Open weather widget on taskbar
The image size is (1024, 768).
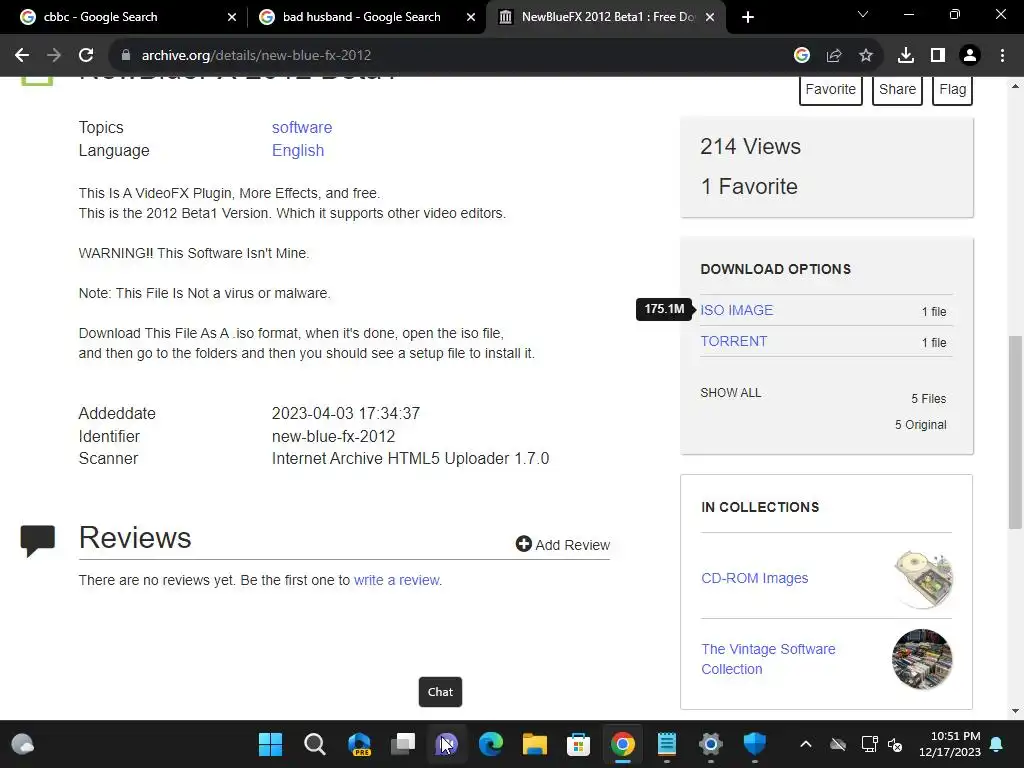tap(22, 744)
